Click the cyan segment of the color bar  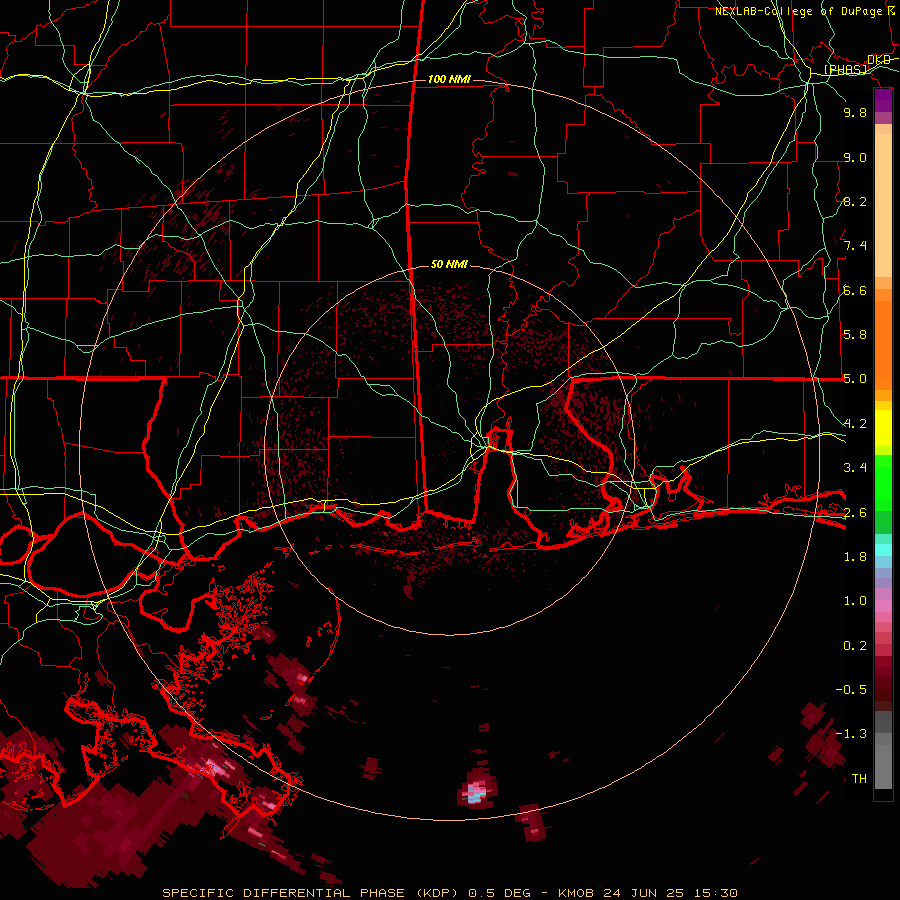[x=883, y=550]
